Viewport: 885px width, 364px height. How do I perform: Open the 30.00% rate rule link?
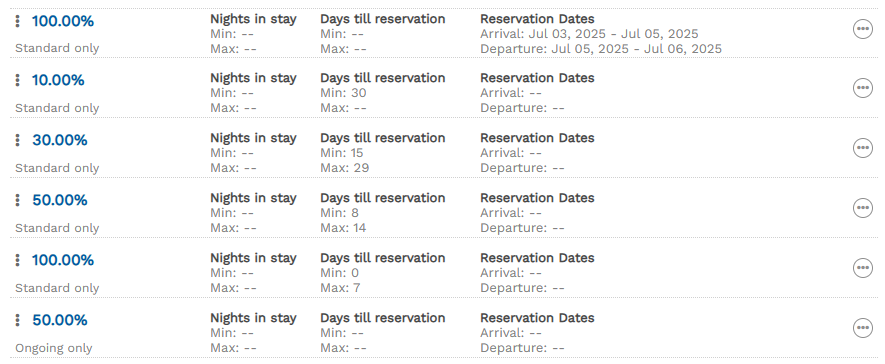[60, 140]
